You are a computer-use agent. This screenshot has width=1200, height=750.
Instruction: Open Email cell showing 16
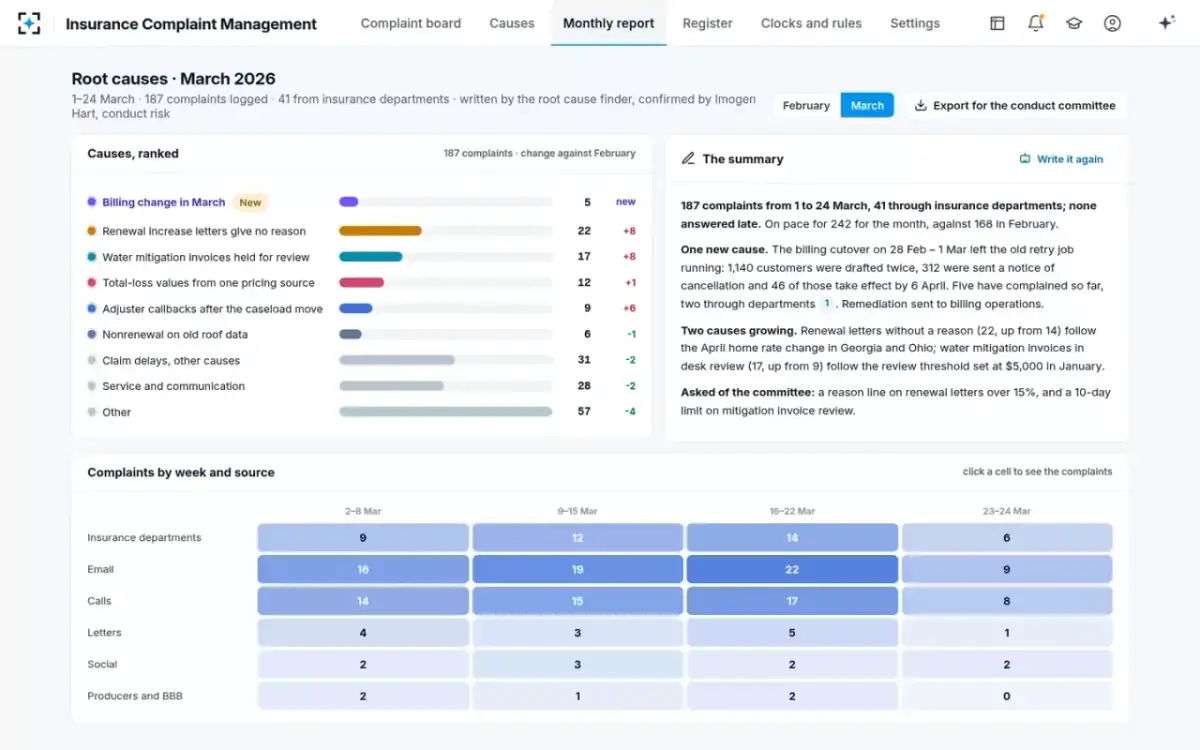pos(363,570)
